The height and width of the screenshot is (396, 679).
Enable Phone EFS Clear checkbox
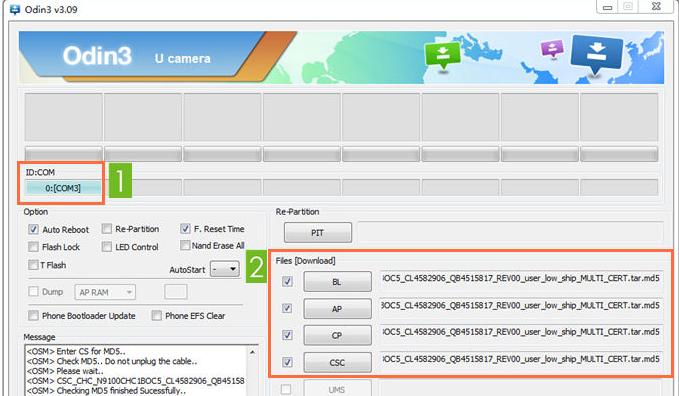click(x=156, y=315)
